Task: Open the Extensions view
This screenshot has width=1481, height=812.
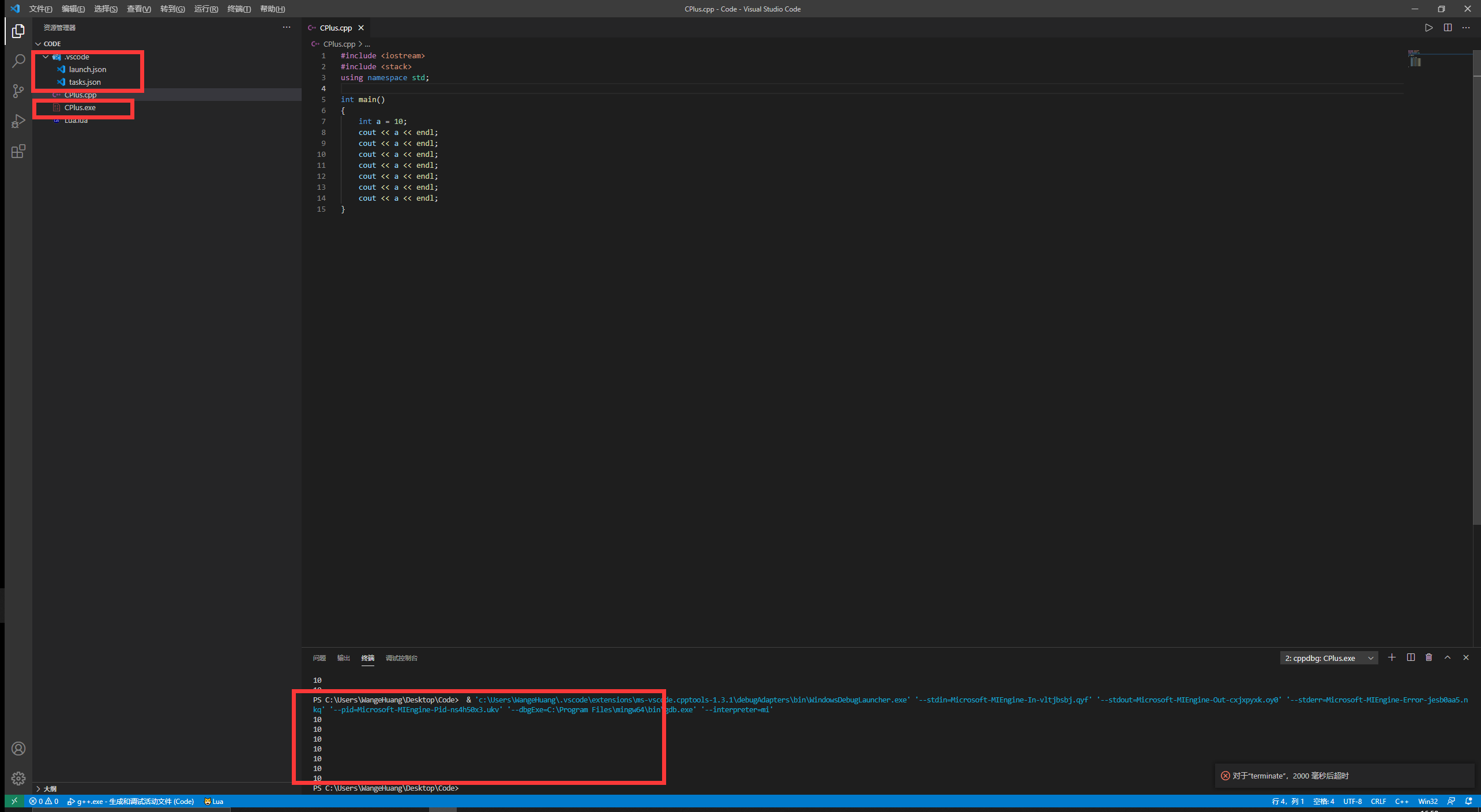Action: click(x=18, y=151)
